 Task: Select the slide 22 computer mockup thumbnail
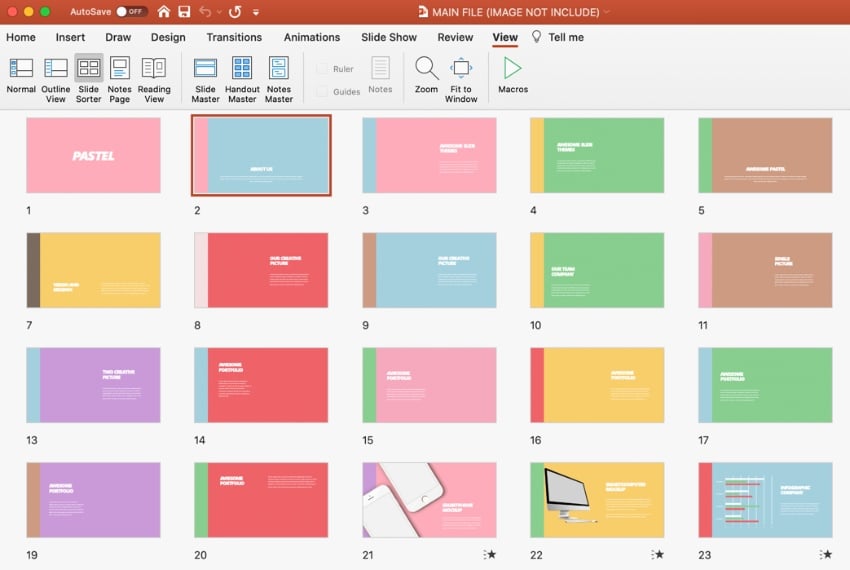[x=597, y=500]
